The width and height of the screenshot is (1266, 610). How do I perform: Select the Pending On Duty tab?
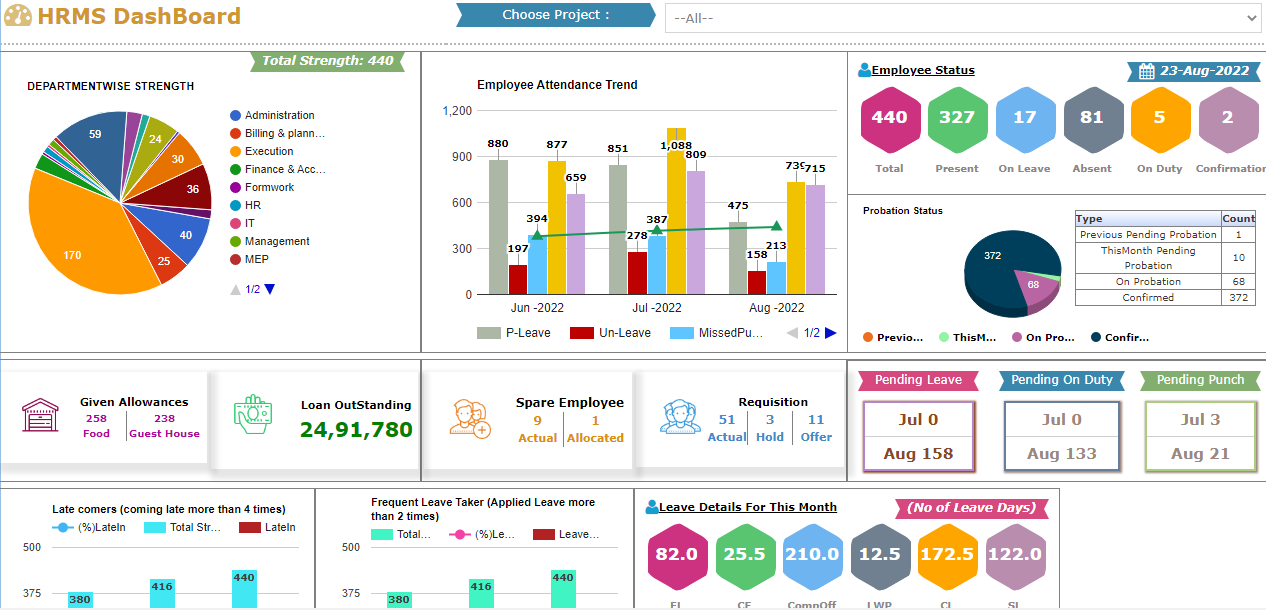(1061, 380)
